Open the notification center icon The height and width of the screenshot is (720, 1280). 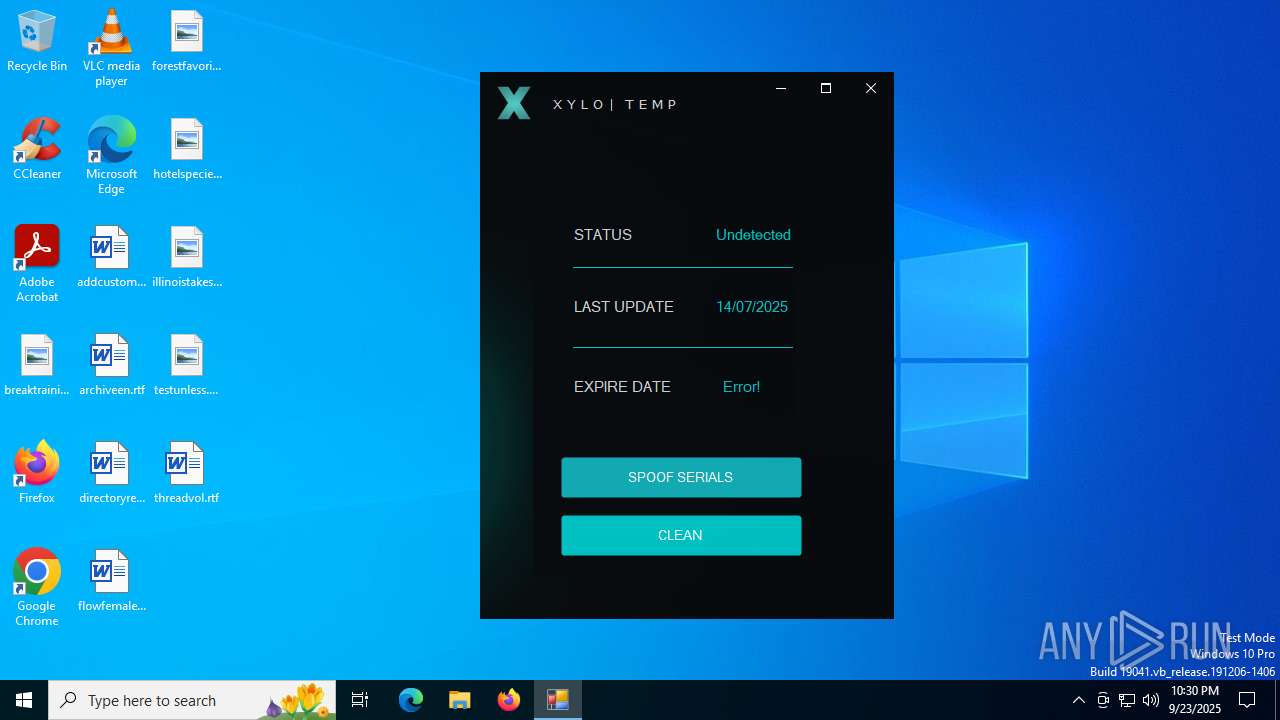1247,700
